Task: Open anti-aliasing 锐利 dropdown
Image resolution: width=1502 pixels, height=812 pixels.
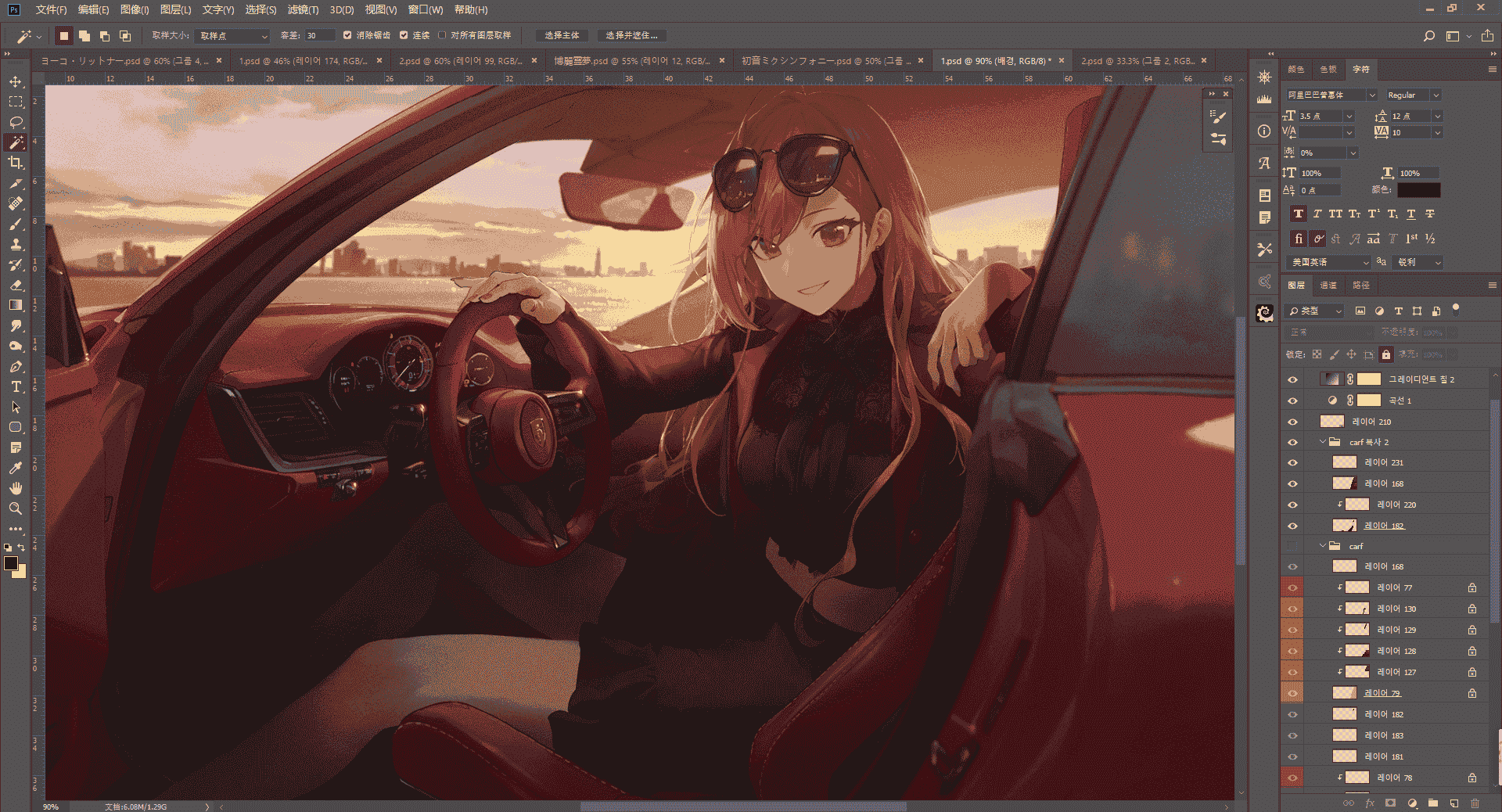Action: (x=1418, y=262)
